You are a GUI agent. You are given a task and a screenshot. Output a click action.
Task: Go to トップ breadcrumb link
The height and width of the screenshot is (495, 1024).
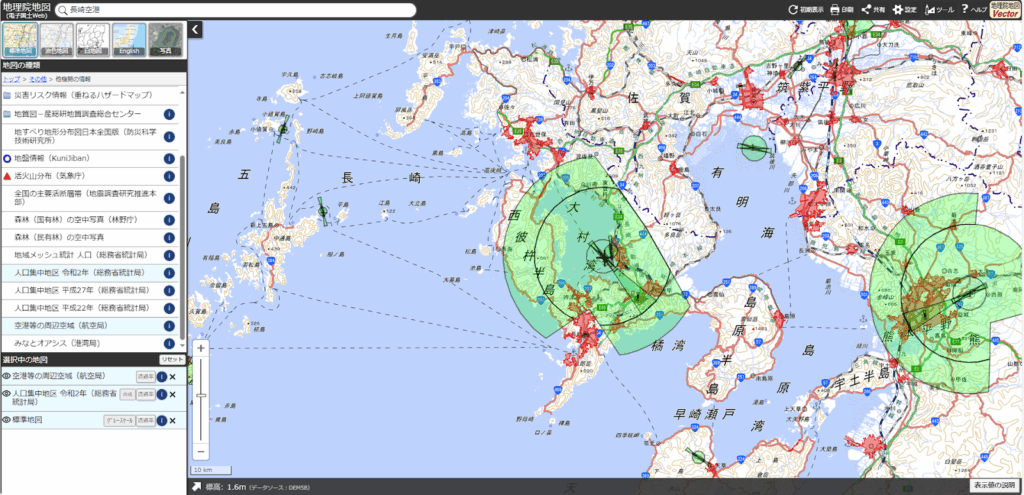click(x=12, y=78)
